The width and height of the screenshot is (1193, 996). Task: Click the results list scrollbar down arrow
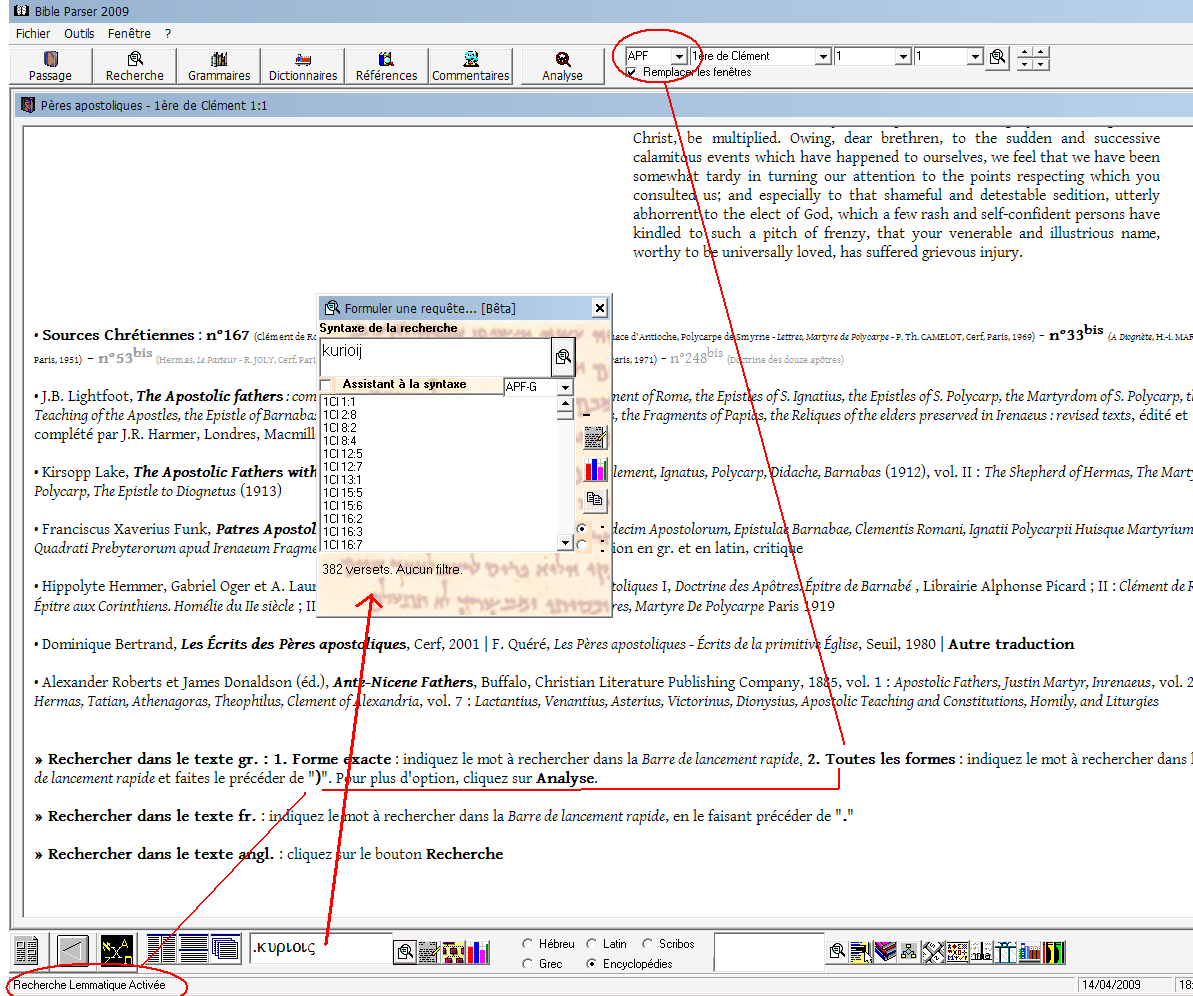point(565,543)
